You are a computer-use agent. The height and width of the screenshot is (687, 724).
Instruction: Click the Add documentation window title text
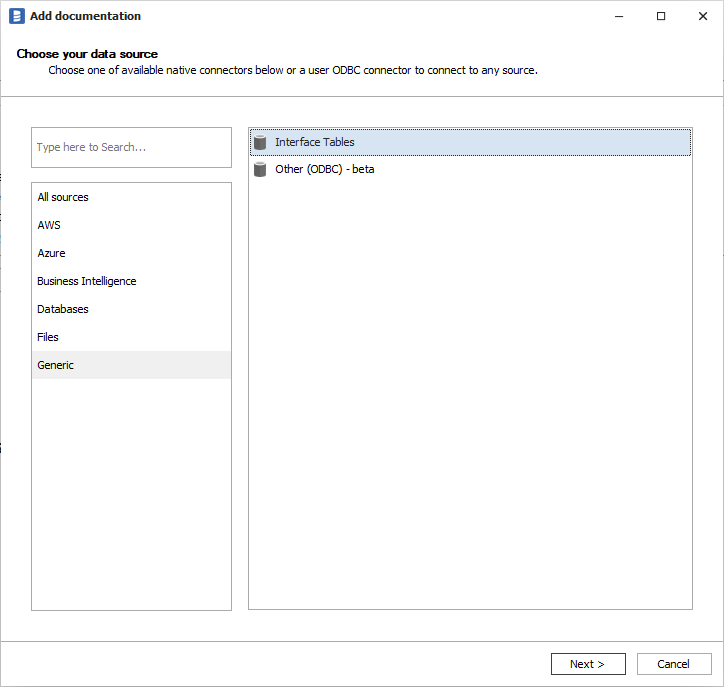pos(85,16)
